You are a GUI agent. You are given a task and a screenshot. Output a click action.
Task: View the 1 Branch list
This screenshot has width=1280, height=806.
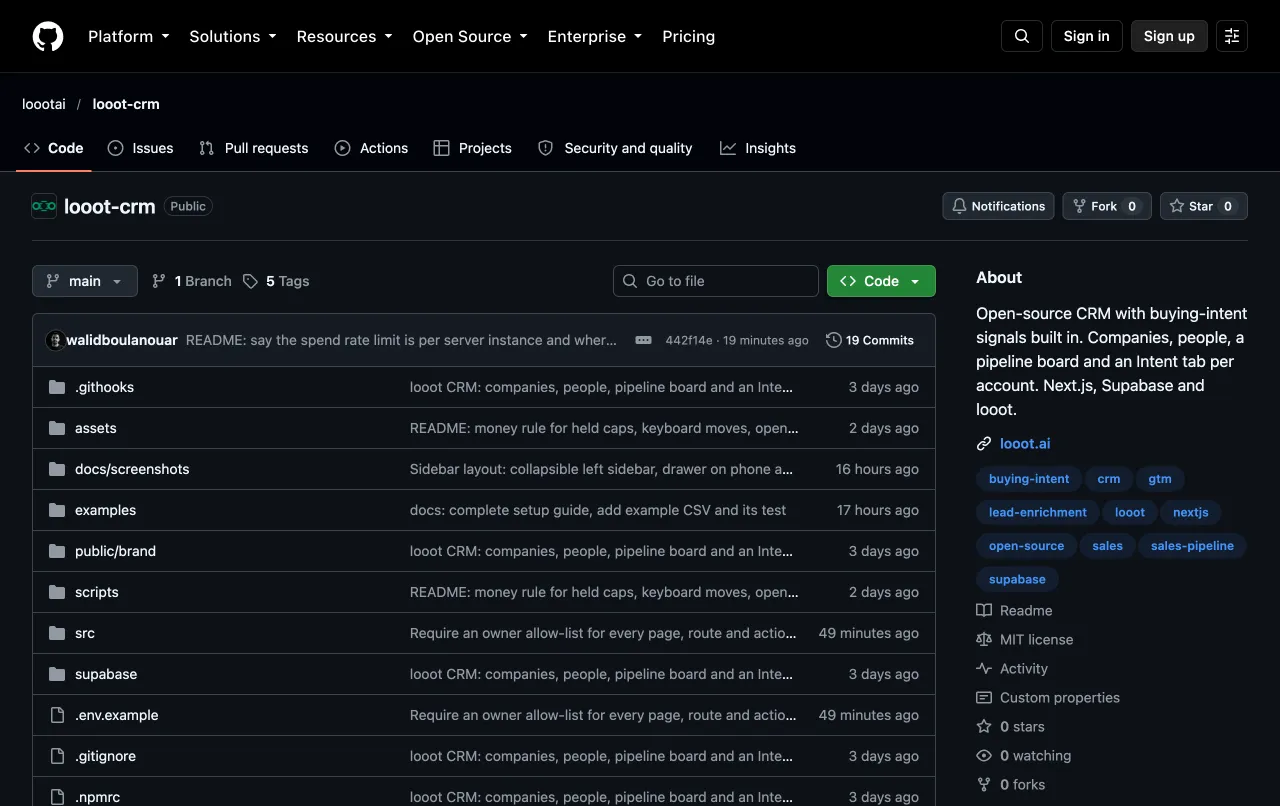click(x=191, y=281)
